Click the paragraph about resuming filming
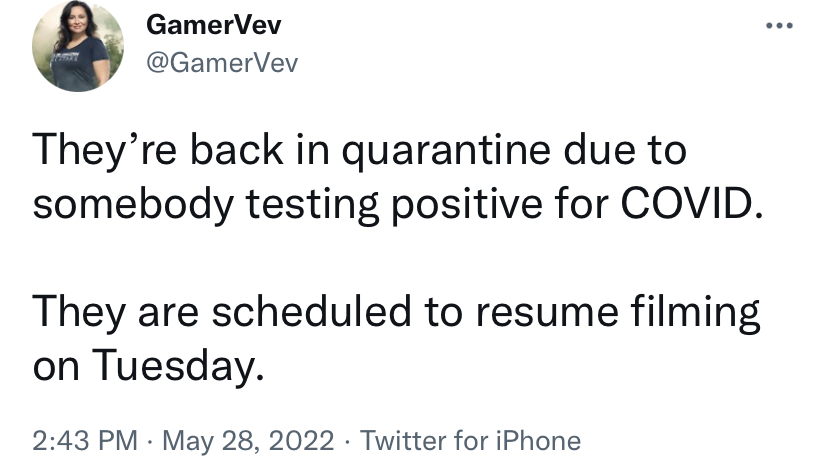The height and width of the screenshot is (458, 828). coord(396,339)
